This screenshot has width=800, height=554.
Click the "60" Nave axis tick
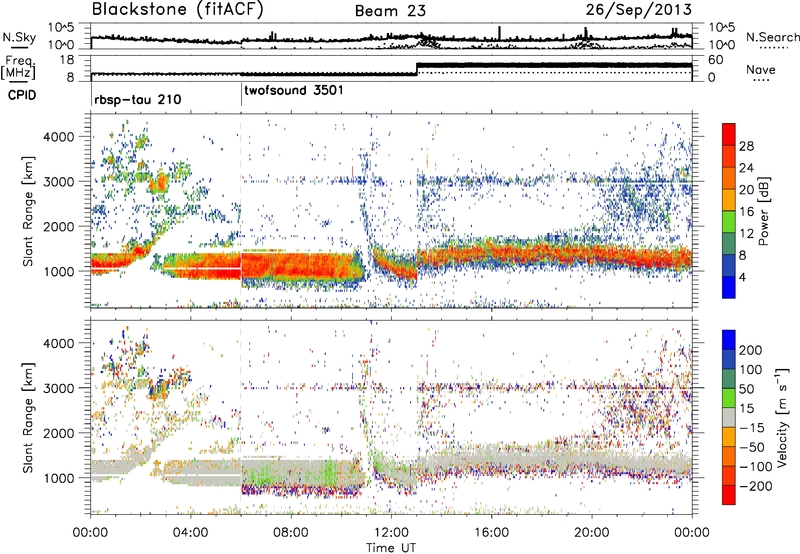pyautogui.click(x=716, y=60)
